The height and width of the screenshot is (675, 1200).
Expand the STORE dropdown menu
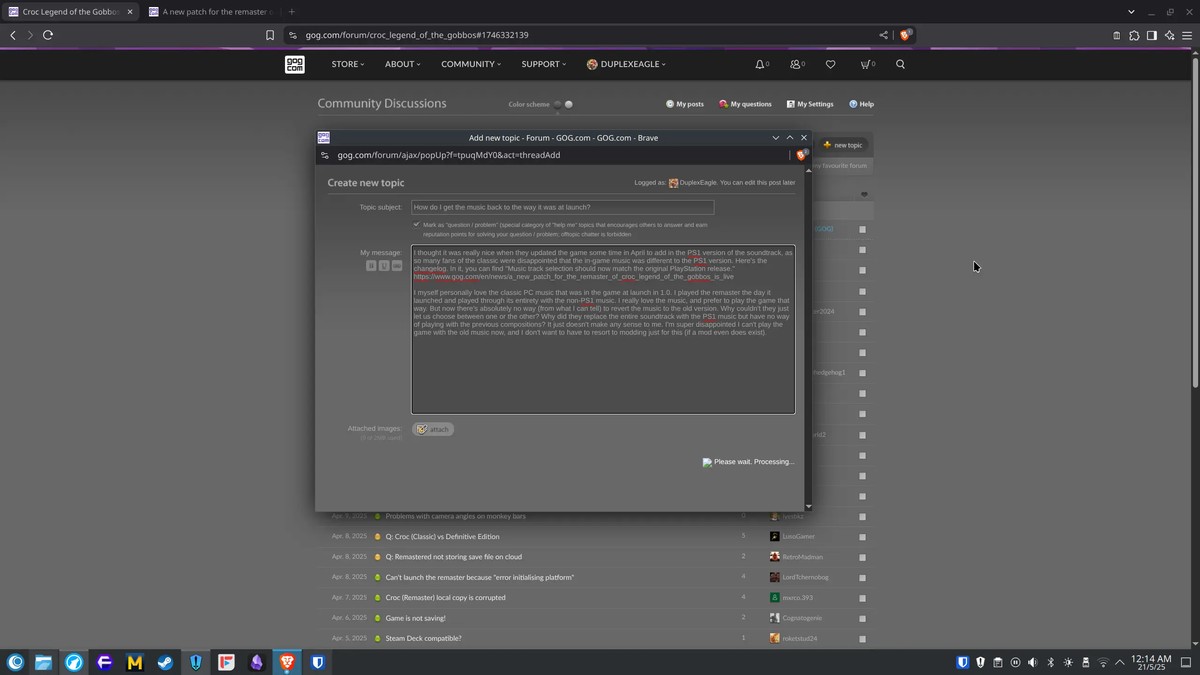[347, 64]
